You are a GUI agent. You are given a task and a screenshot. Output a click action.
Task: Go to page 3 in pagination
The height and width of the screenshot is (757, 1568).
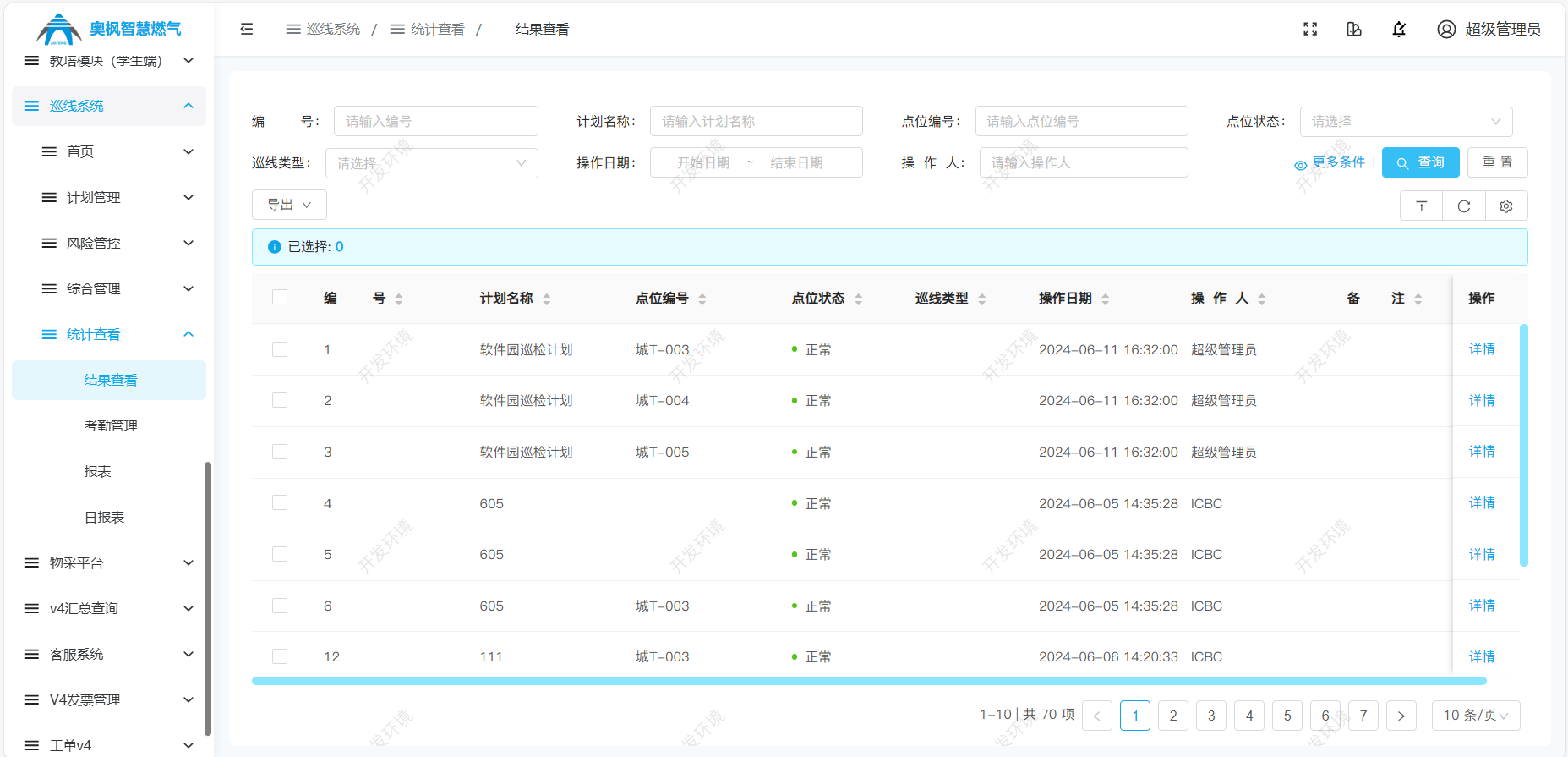click(x=1211, y=716)
